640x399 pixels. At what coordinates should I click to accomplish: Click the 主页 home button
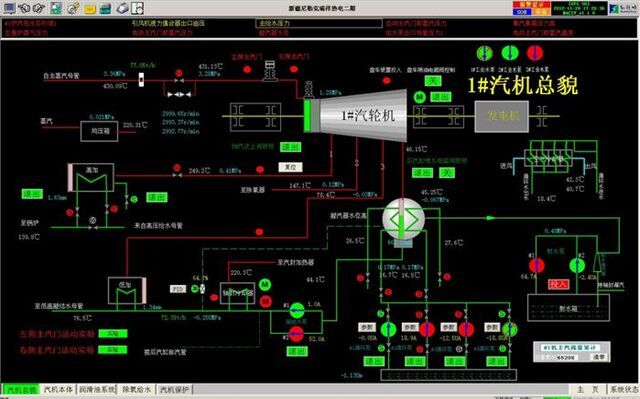point(588,390)
